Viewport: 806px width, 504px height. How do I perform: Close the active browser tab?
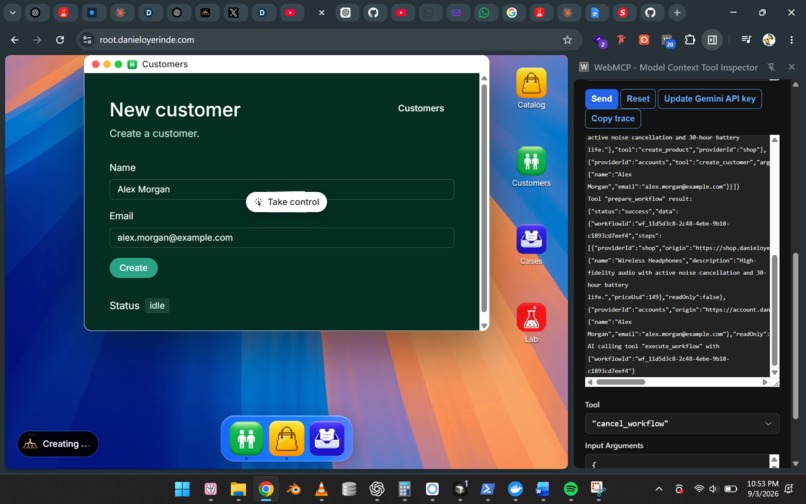point(321,13)
